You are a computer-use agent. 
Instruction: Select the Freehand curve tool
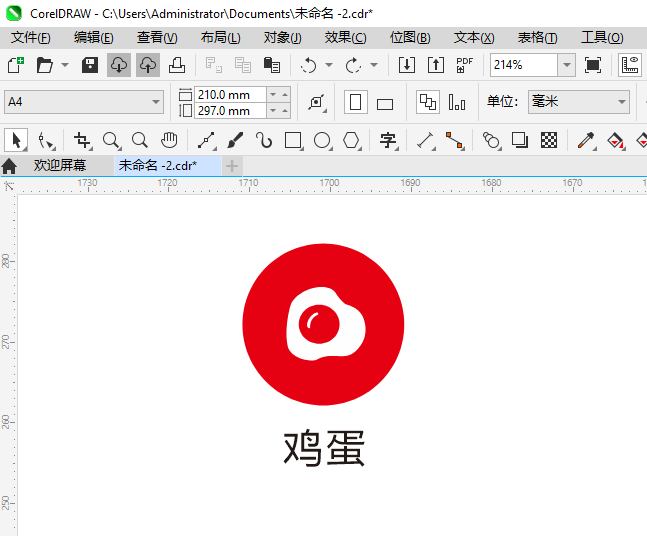206,141
